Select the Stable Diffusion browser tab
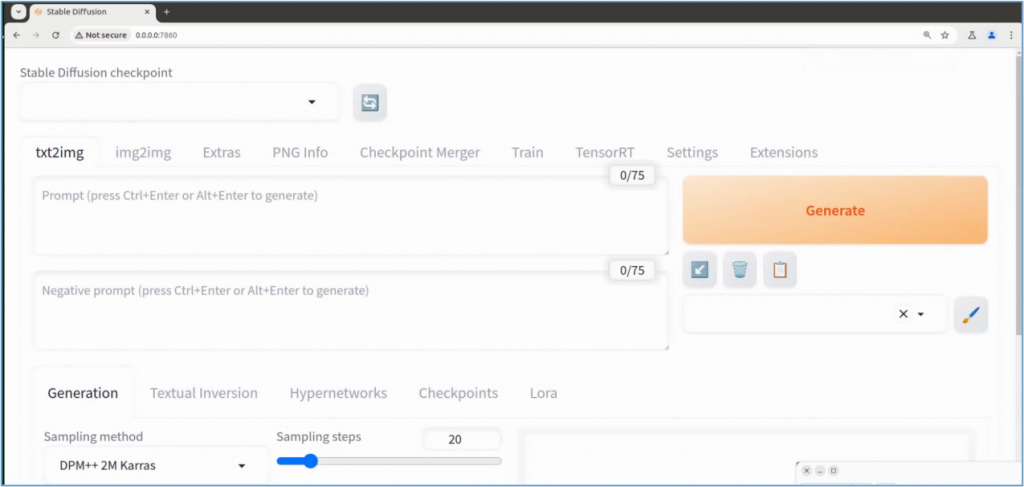 (91, 12)
